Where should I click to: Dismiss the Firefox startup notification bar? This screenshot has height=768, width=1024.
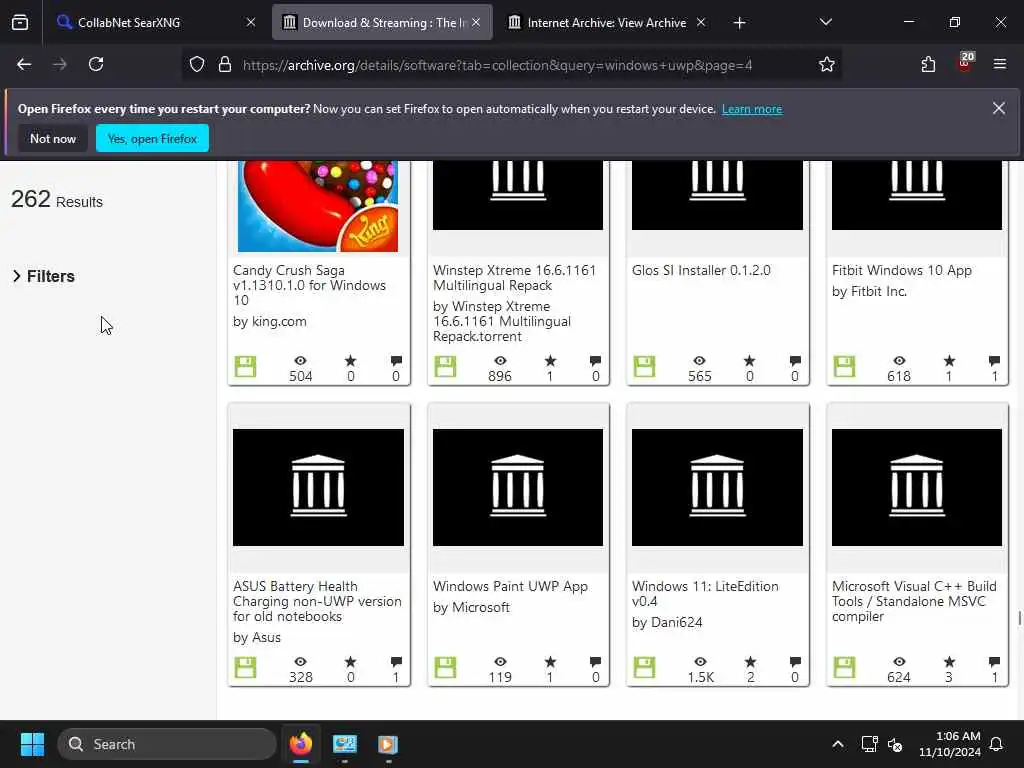[x=999, y=108]
